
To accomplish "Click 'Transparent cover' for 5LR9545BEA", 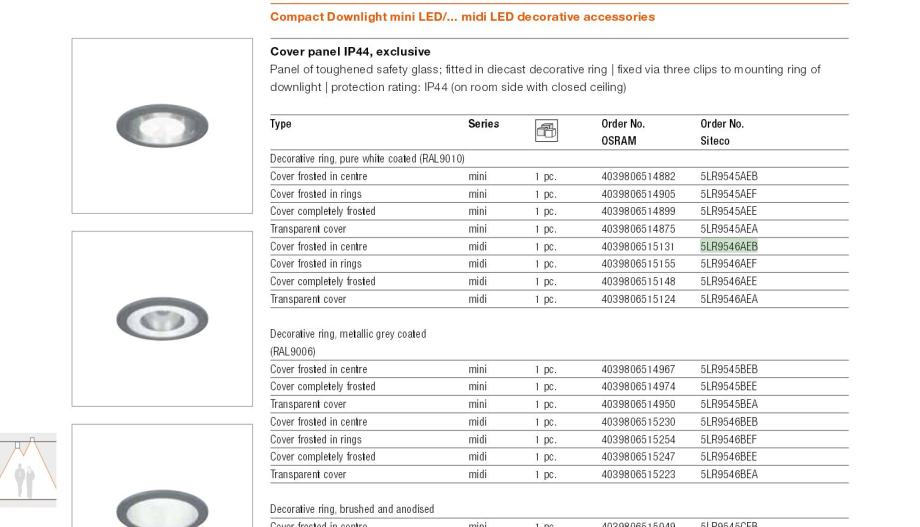I will tap(308, 404).
